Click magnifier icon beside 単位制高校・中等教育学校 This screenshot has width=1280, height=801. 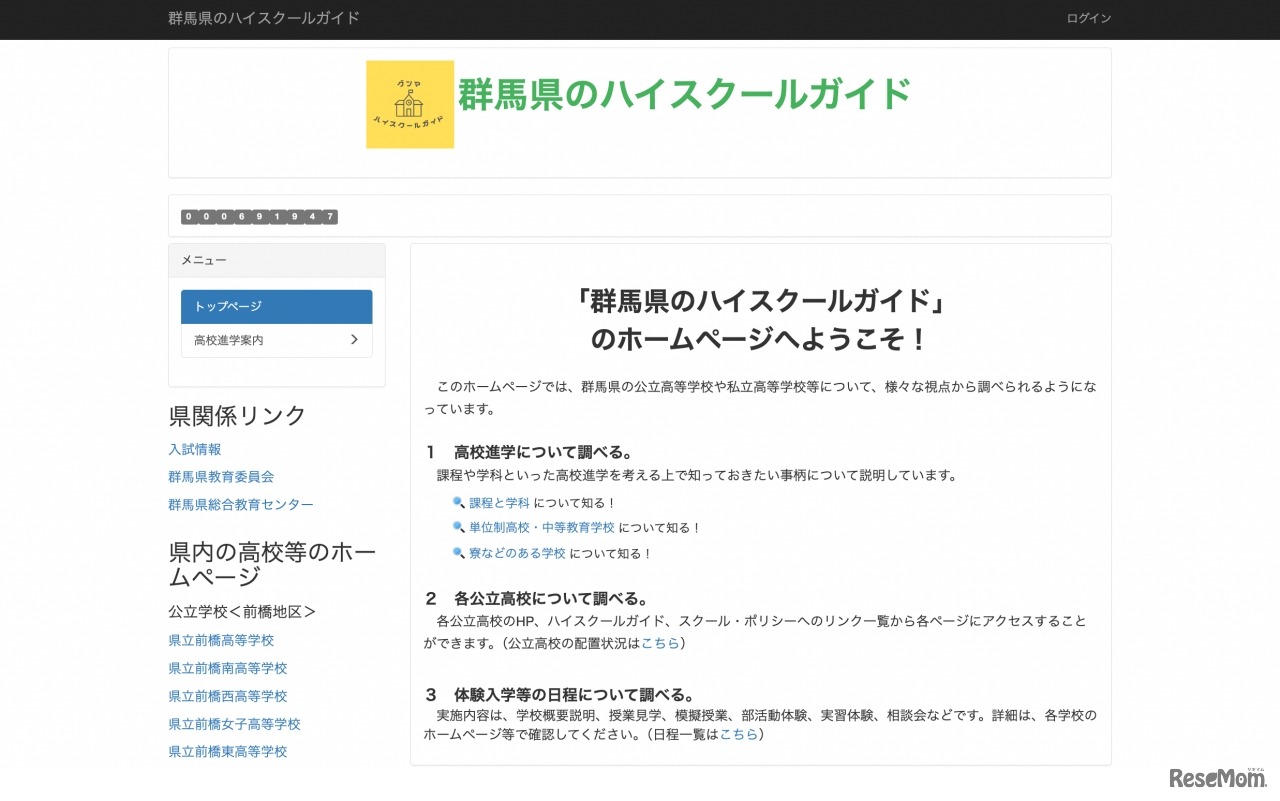459,528
